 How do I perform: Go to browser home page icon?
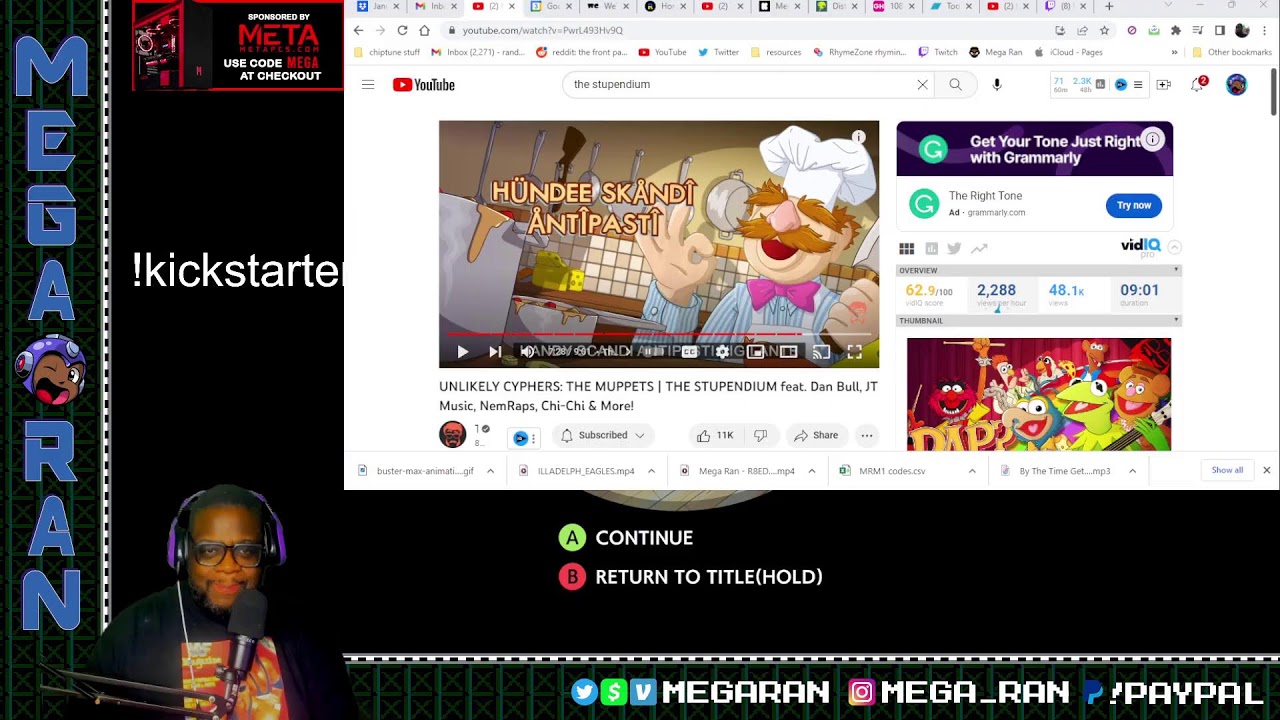424,30
